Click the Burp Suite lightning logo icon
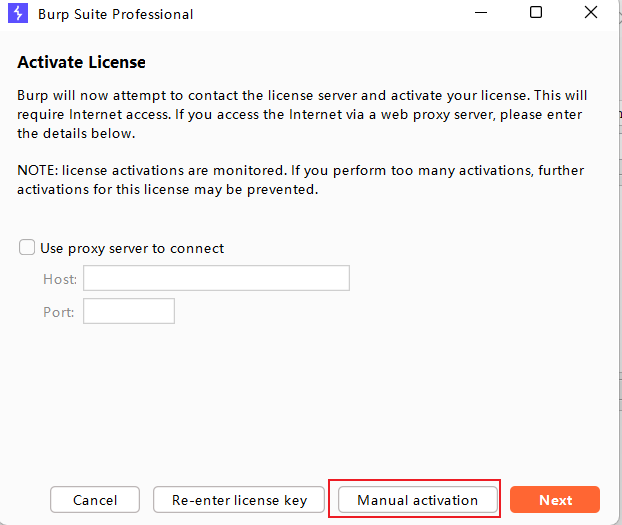Viewport: 622px width, 525px height. [17, 14]
